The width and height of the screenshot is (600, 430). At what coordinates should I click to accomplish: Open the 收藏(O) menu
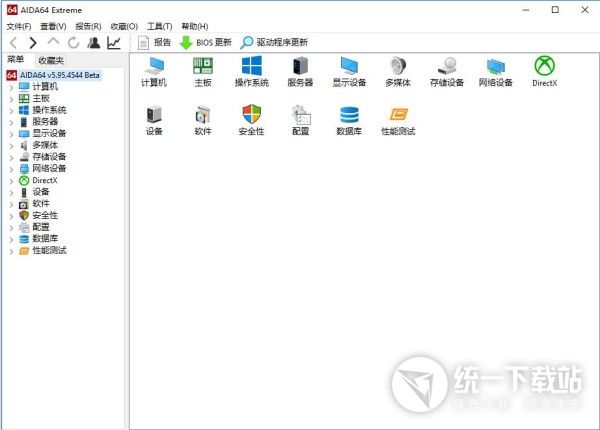point(124,26)
